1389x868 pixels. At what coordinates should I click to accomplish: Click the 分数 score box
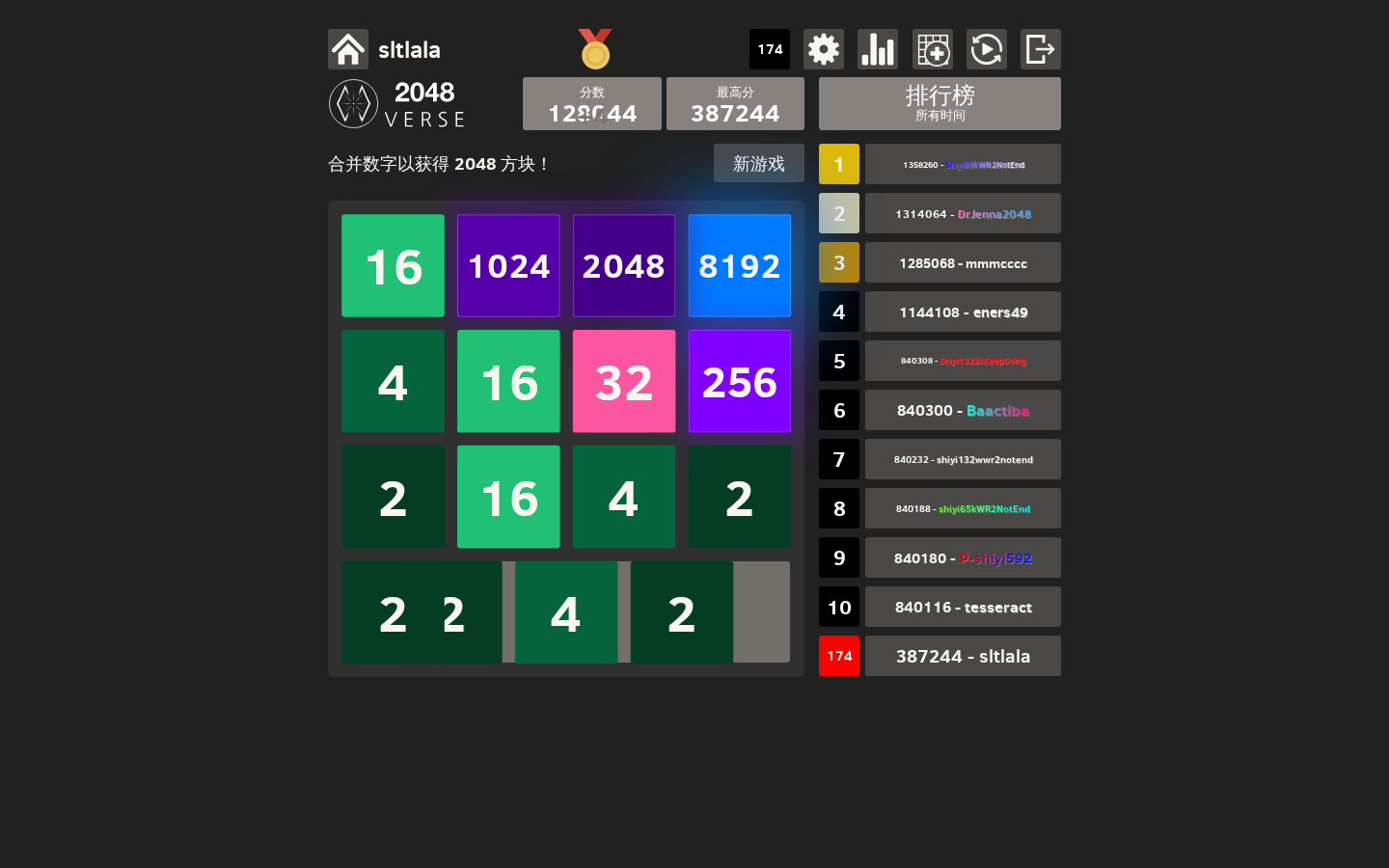pos(592,103)
